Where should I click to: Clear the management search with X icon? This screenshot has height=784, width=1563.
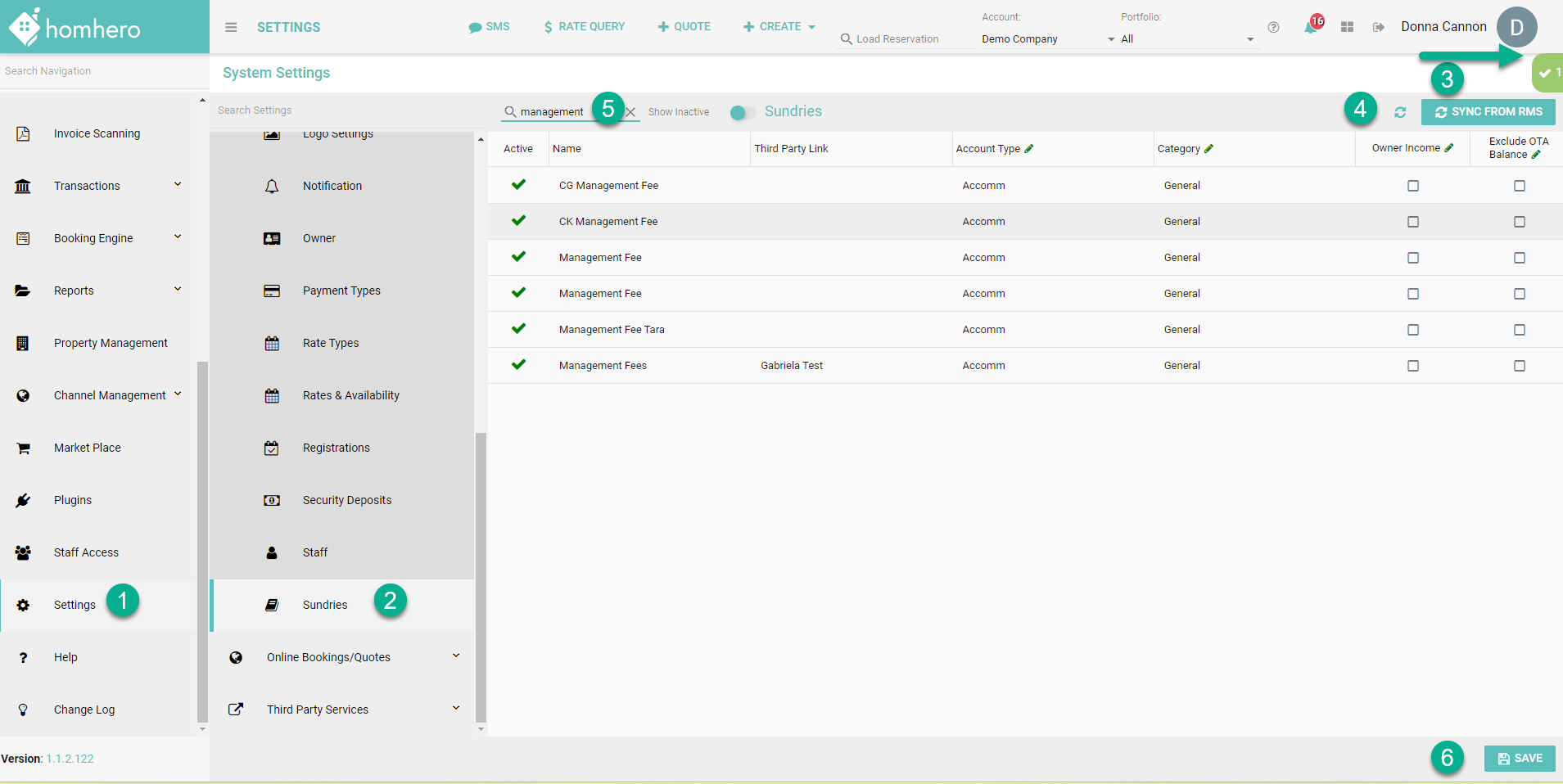tap(630, 112)
